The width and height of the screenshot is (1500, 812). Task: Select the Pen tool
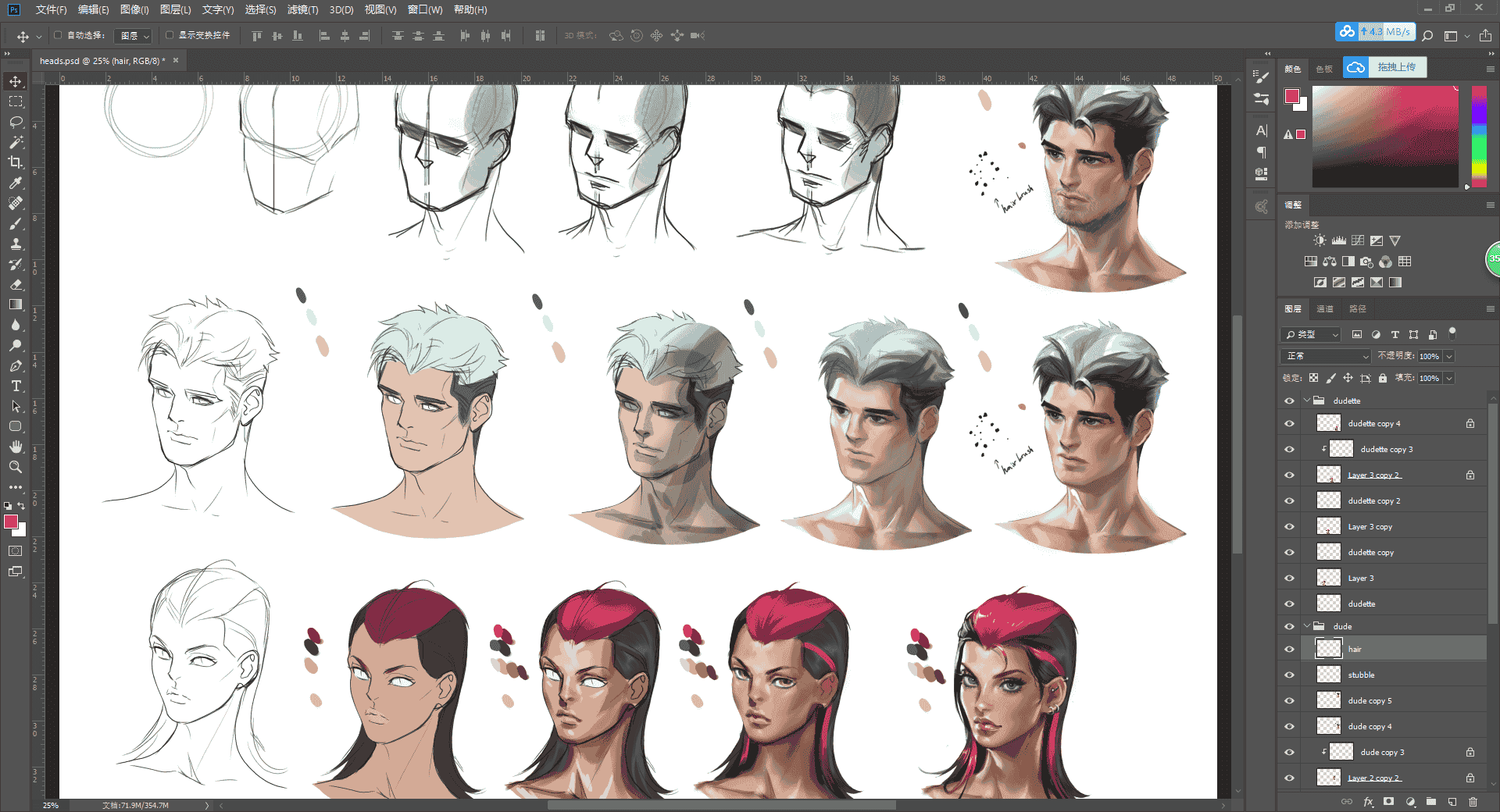tap(16, 365)
